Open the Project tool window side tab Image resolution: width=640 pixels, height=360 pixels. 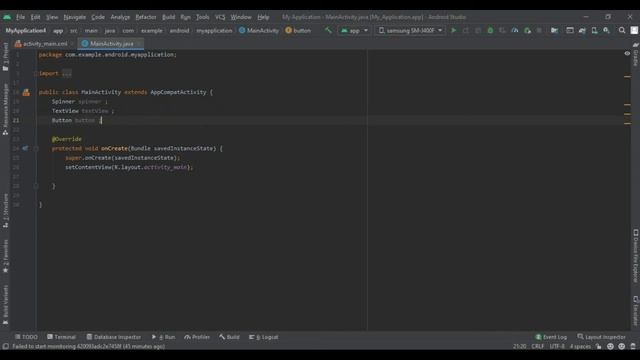point(5,56)
